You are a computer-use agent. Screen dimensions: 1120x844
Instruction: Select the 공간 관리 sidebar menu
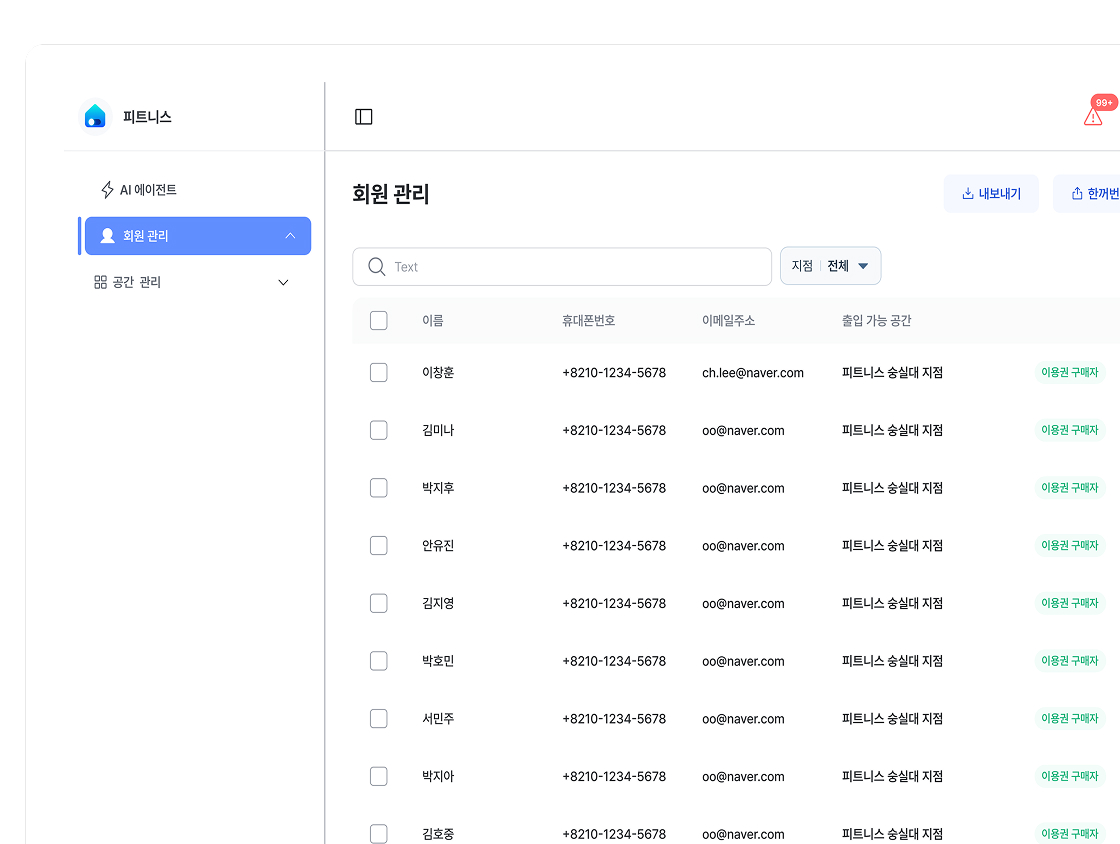click(137, 283)
